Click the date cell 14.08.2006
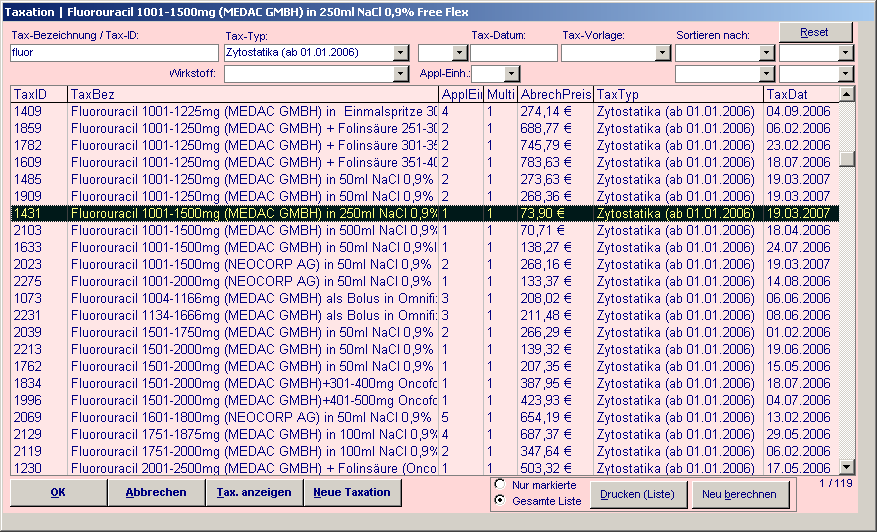The image size is (877, 532). [x=801, y=281]
